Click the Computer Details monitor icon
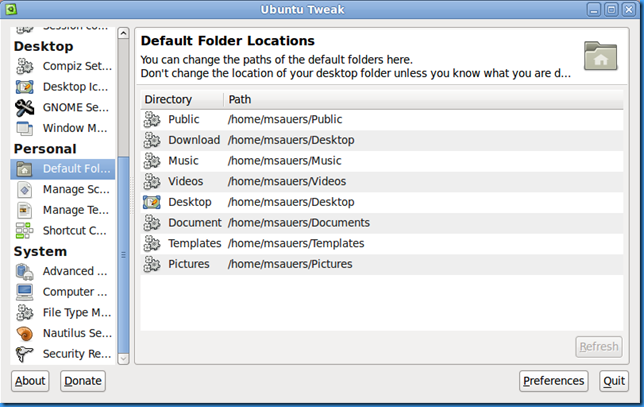The height and width of the screenshot is (407, 644). [25, 292]
